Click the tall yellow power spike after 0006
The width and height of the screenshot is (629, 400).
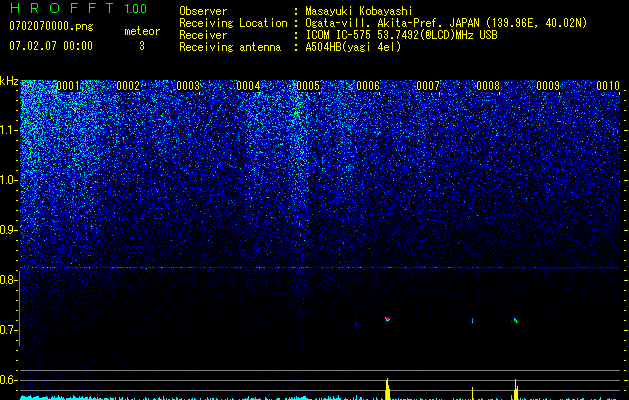pyautogui.click(x=387, y=389)
